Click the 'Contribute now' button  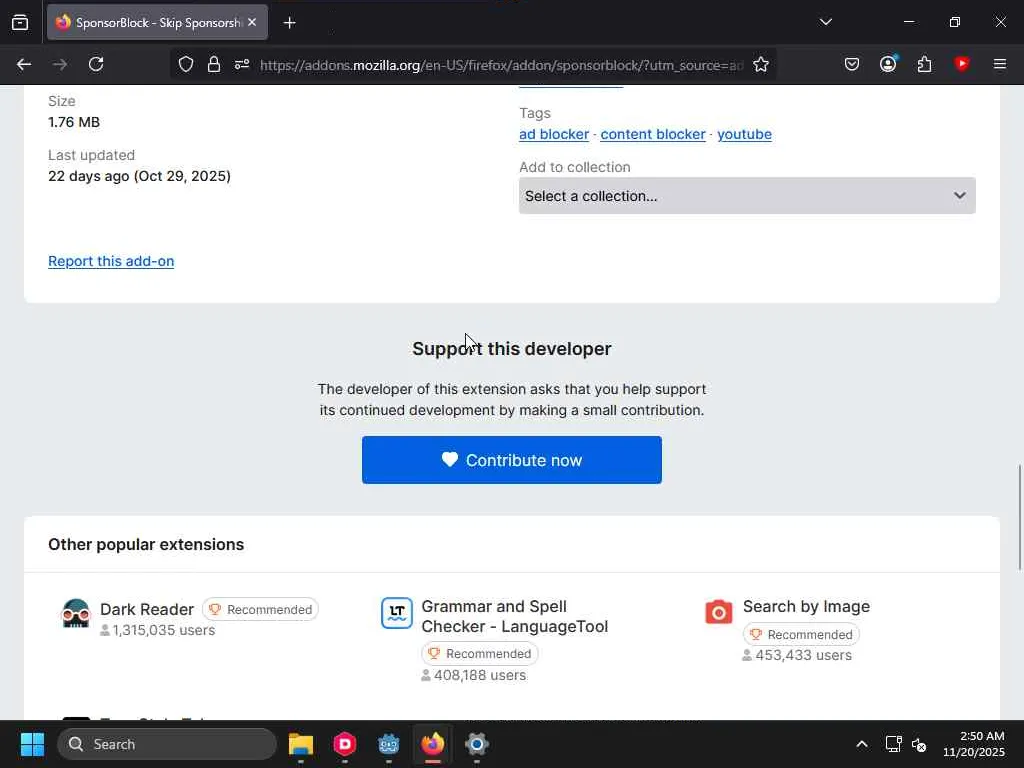512,460
